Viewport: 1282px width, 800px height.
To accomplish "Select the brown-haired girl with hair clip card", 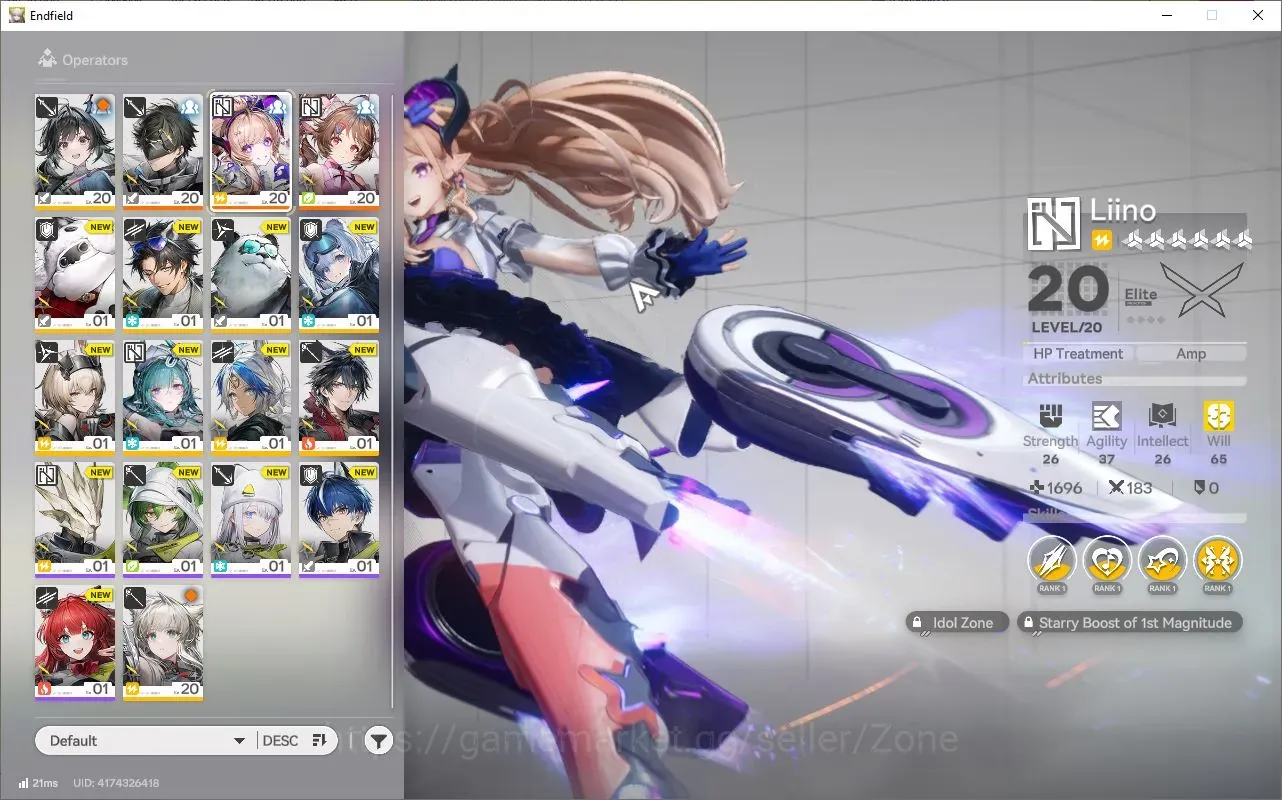I will tap(339, 151).
